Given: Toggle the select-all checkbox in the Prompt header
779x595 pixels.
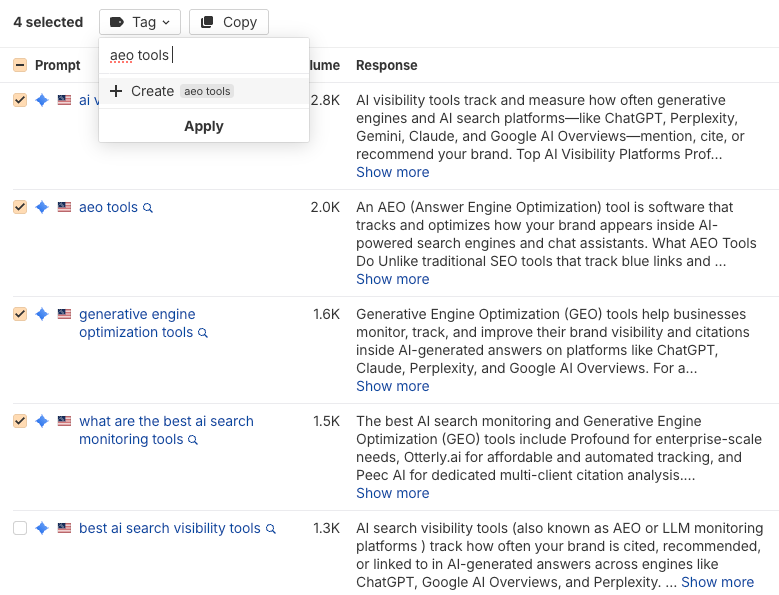Looking at the screenshot, I should (20, 65).
